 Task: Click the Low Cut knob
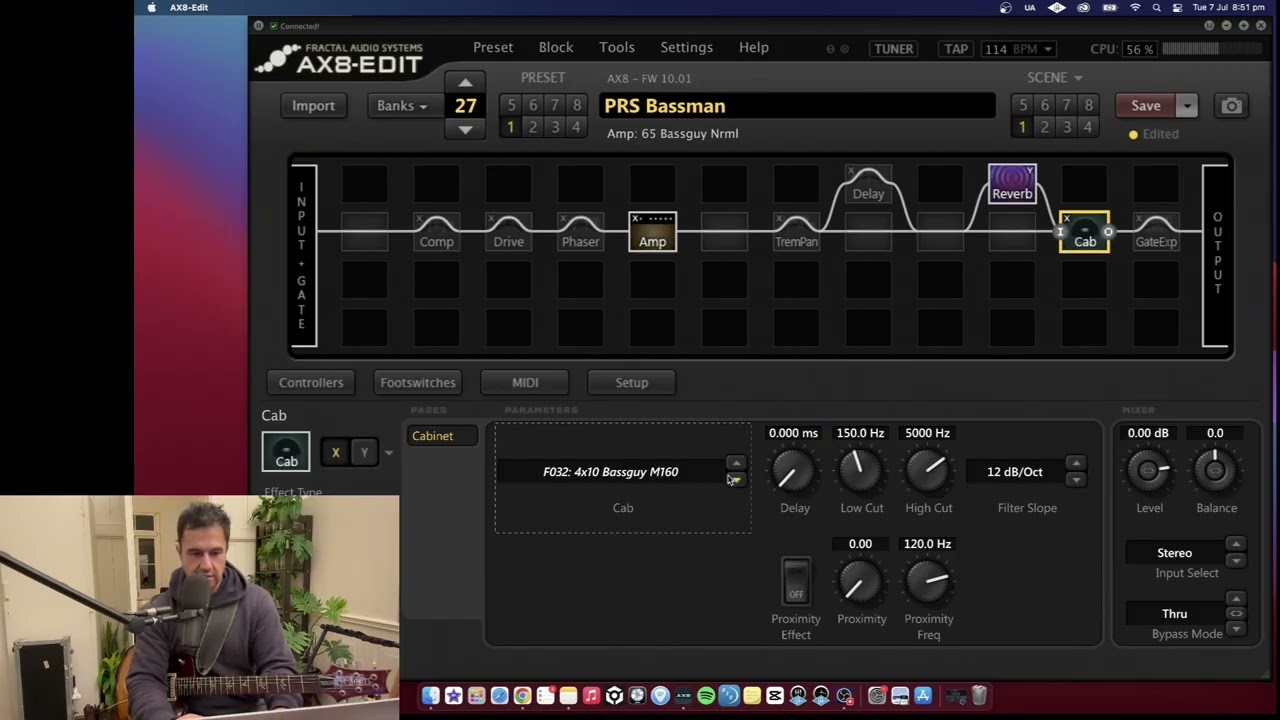pos(861,470)
